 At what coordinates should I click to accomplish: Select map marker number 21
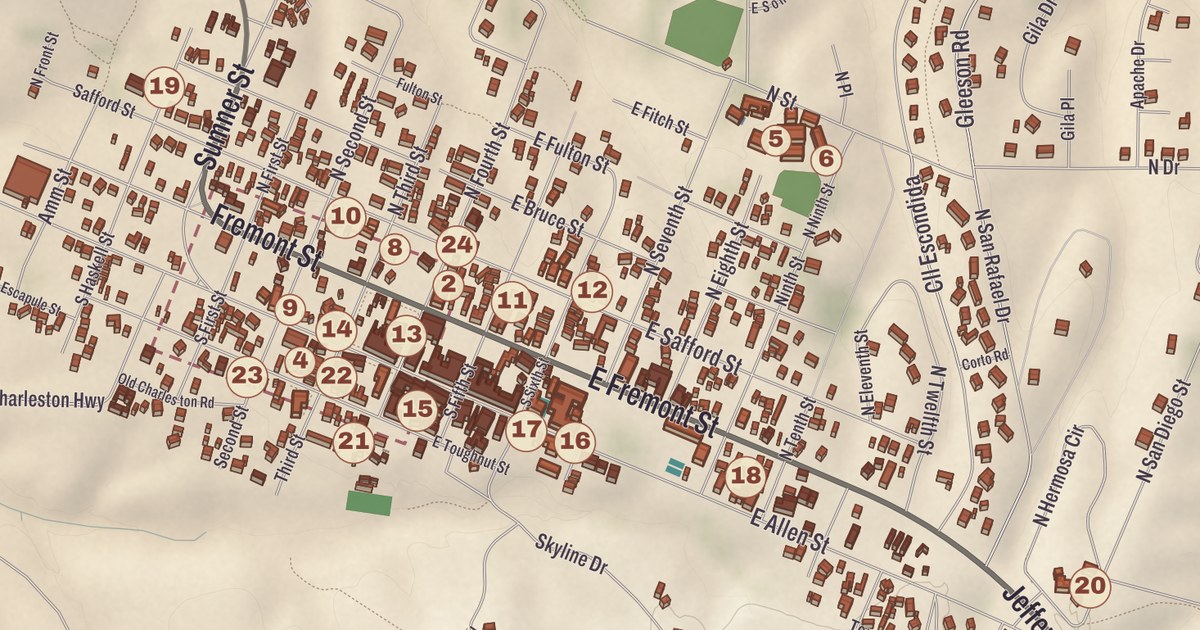pos(352,440)
